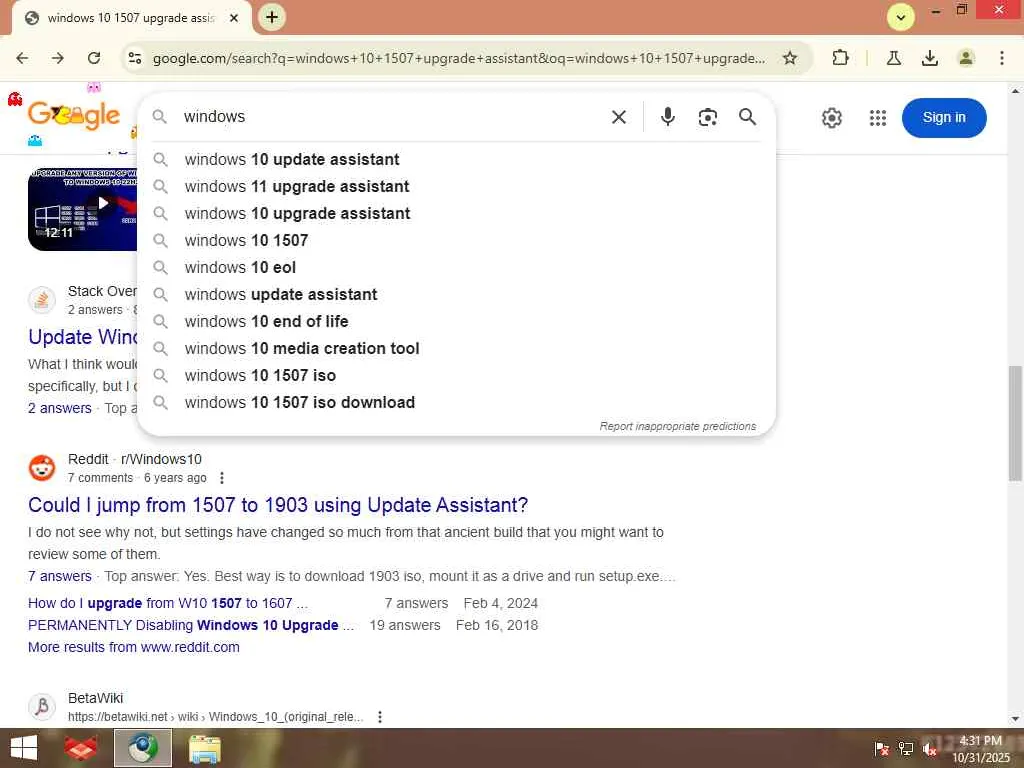Select suggestion windows 11 upgrade assistant
Screen dimensions: 1024x768
point(456,187)
